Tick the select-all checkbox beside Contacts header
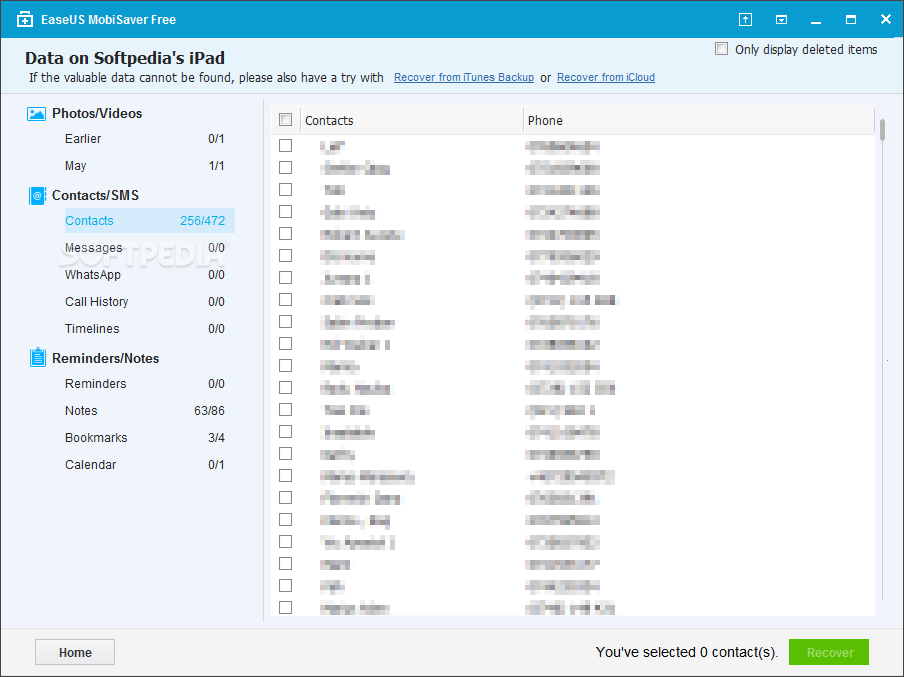This screenshot has height=677, width=904. click(285, 120)
